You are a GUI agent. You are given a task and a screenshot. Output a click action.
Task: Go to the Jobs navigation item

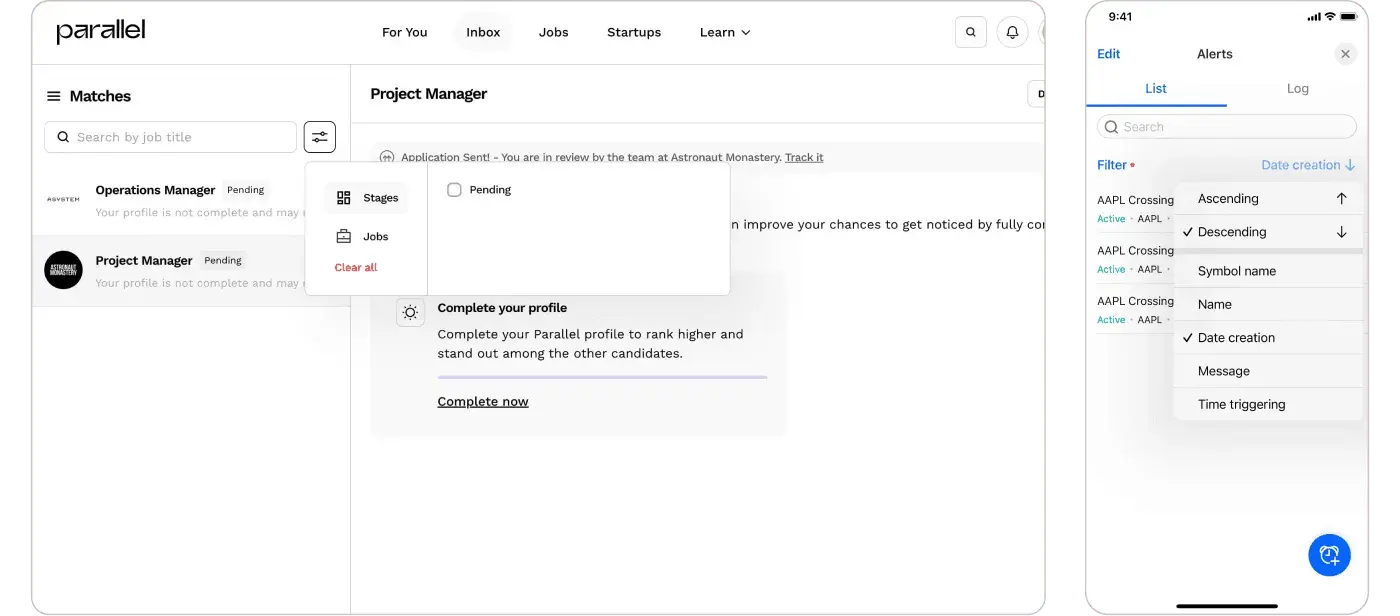[553, 32]
